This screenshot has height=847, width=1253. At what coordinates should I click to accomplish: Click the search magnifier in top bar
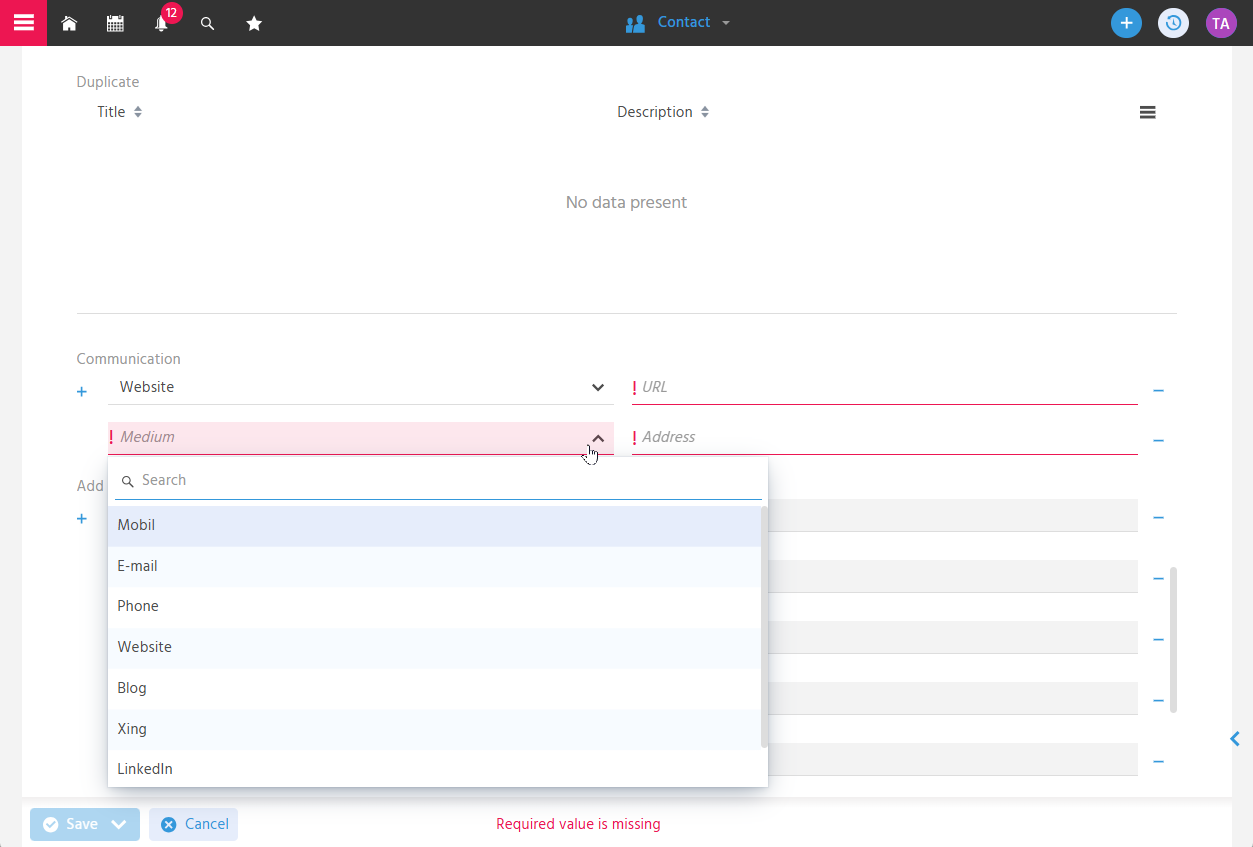[x=207, y=23]
